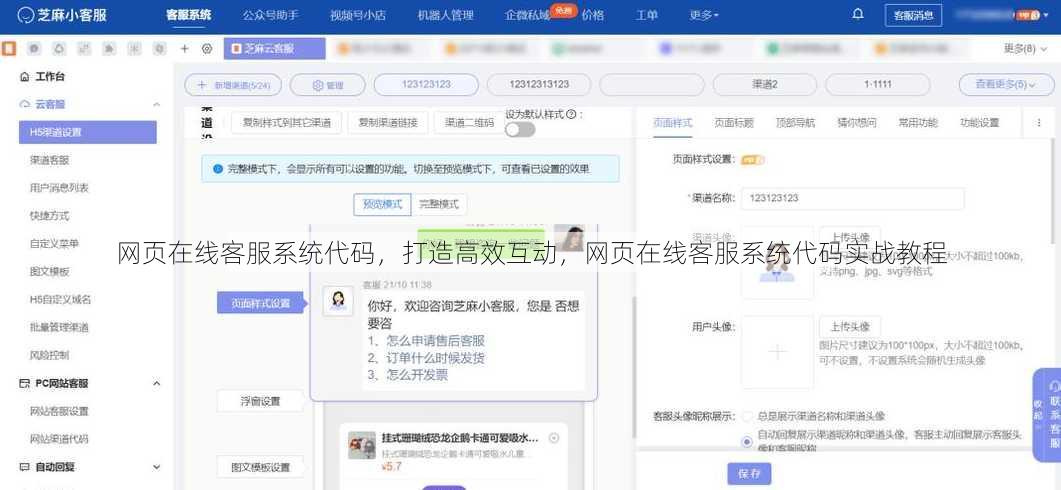Image resolution: width=1061 pixels, height=490 pixels.
Task: Toggle the 设为默认样式 switch
Action: click(x=520, y=129)
